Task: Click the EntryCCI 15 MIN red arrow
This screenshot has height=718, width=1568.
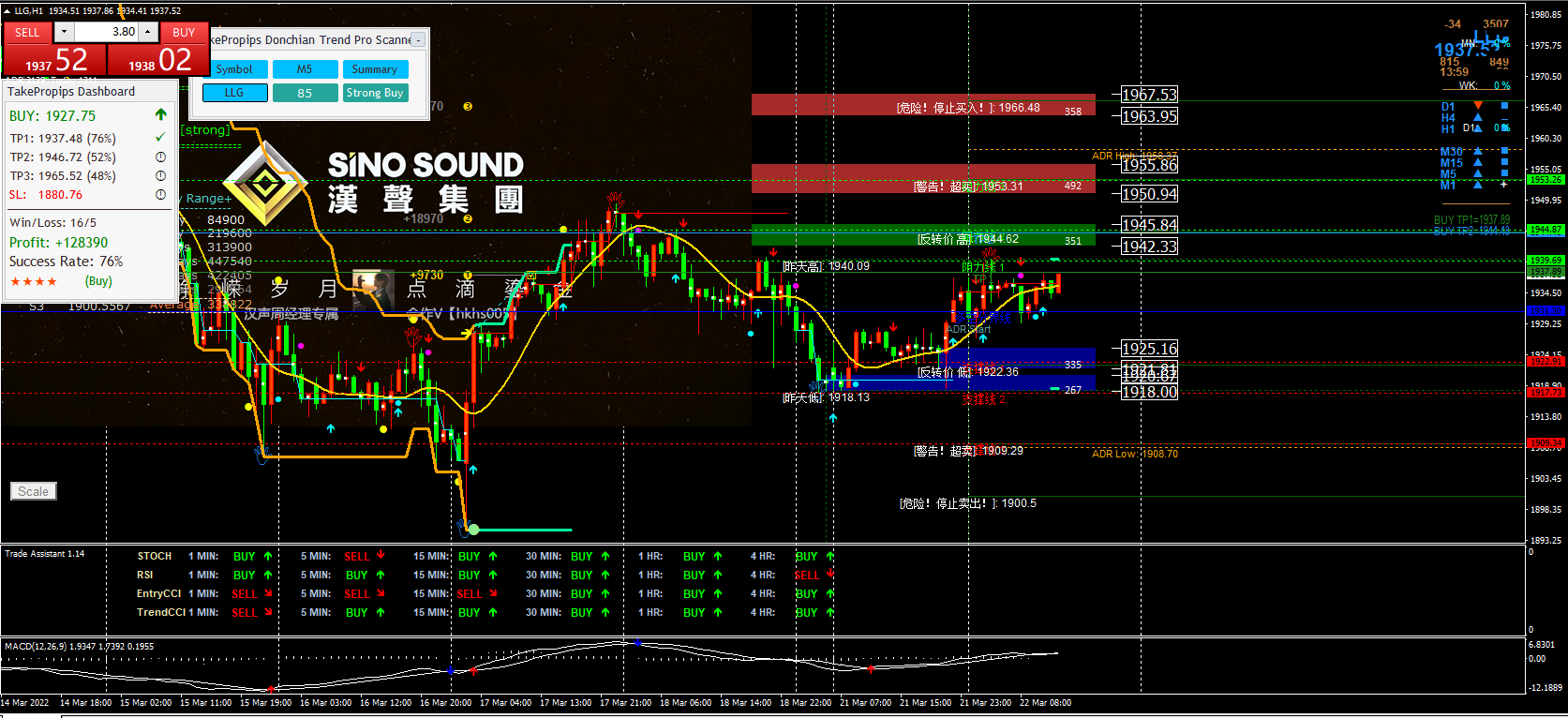Action: tap(493, 593)
